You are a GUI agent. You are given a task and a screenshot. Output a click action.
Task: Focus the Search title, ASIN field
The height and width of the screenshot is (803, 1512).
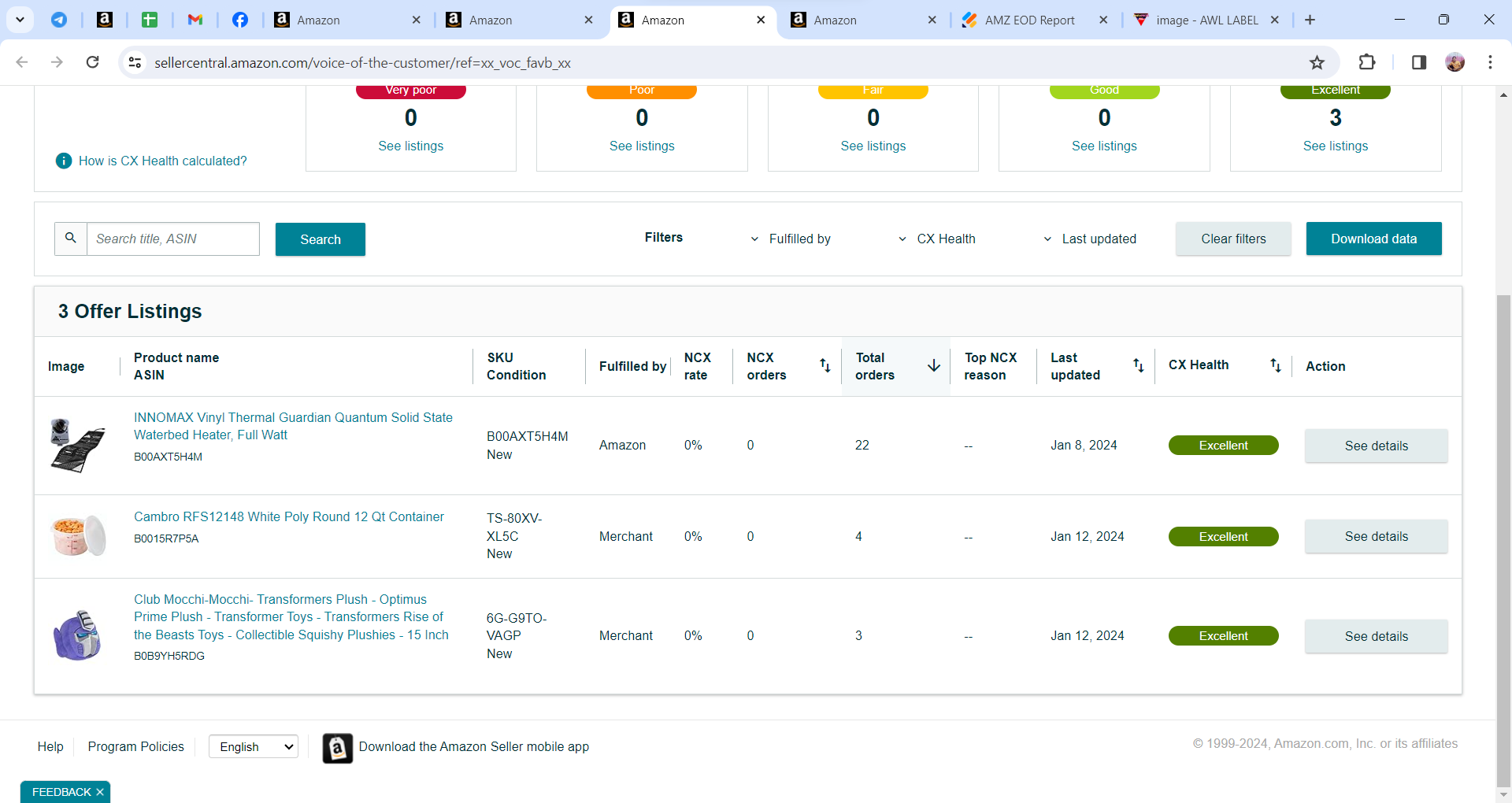173,239
